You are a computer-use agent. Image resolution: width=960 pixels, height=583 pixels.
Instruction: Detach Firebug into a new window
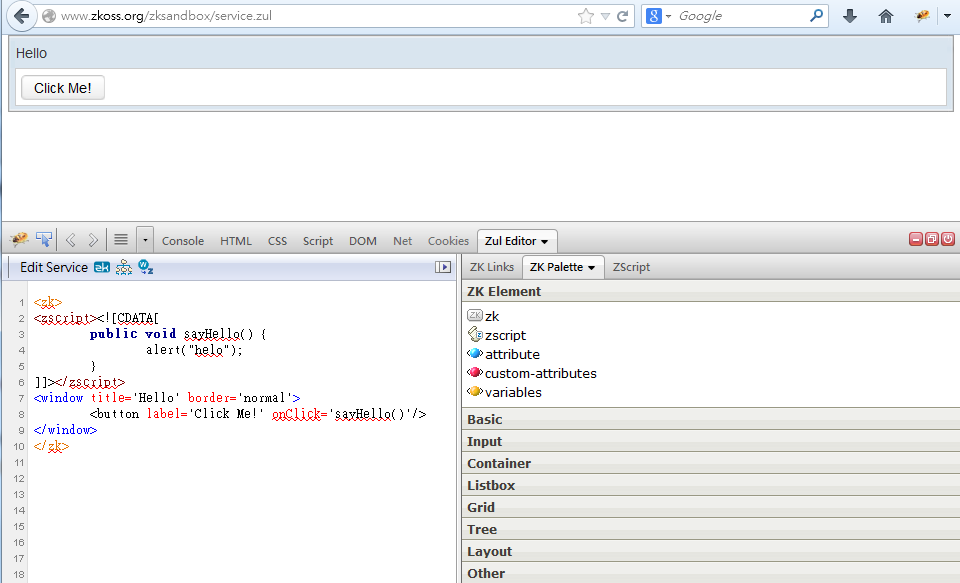tap(932, 239)
